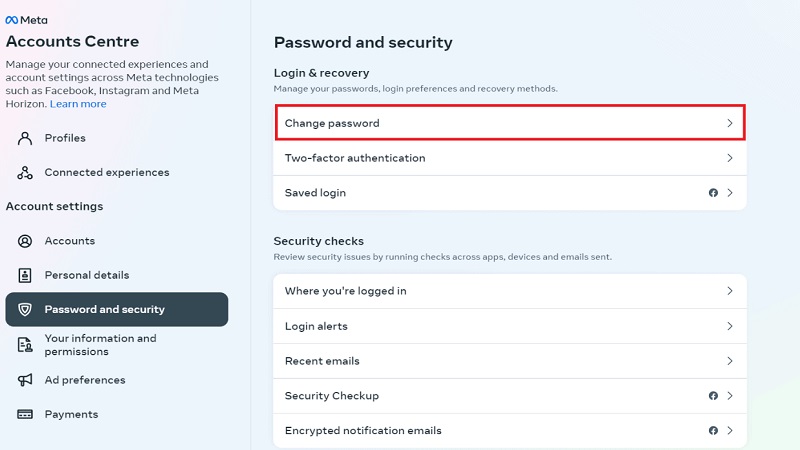Screen dimensions: 800x450
Task: Open the Recent emails chevron
Action: pyautogui.click(x=730, y=361)
